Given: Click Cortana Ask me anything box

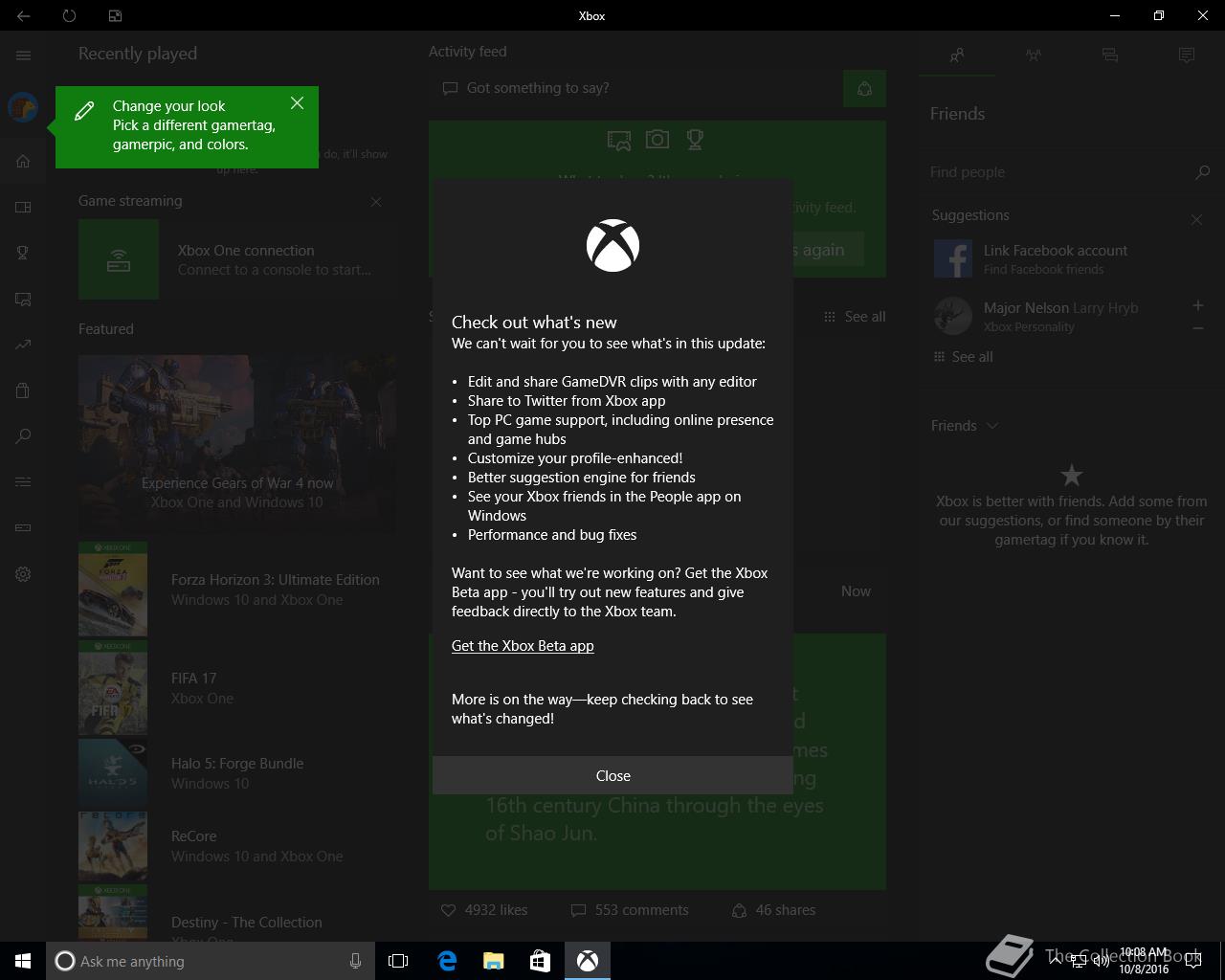Looking at the screenshot, I should pos(211,961).
